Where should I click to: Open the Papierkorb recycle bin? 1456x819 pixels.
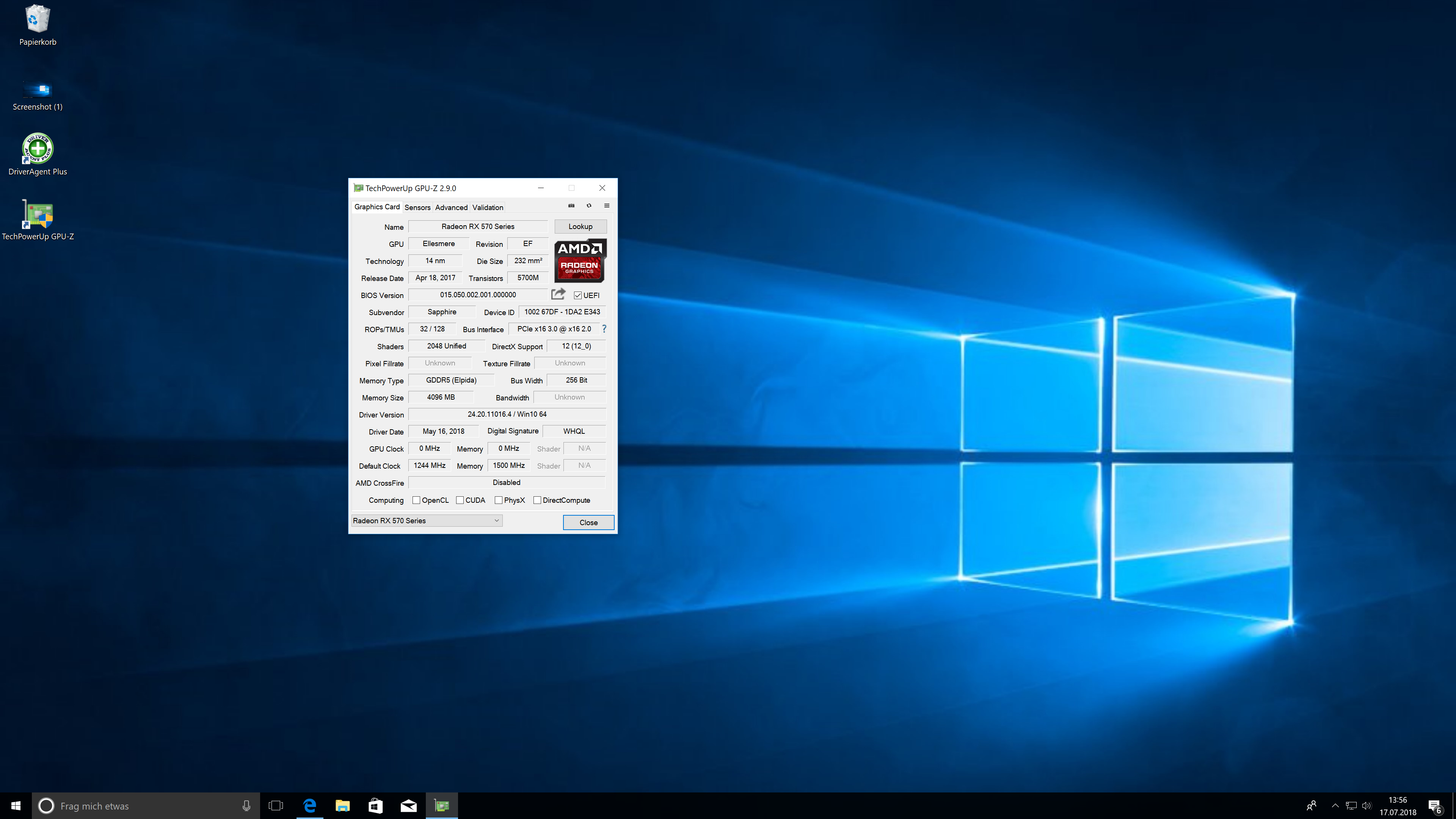pyautogui.click(x=37, y=18)
